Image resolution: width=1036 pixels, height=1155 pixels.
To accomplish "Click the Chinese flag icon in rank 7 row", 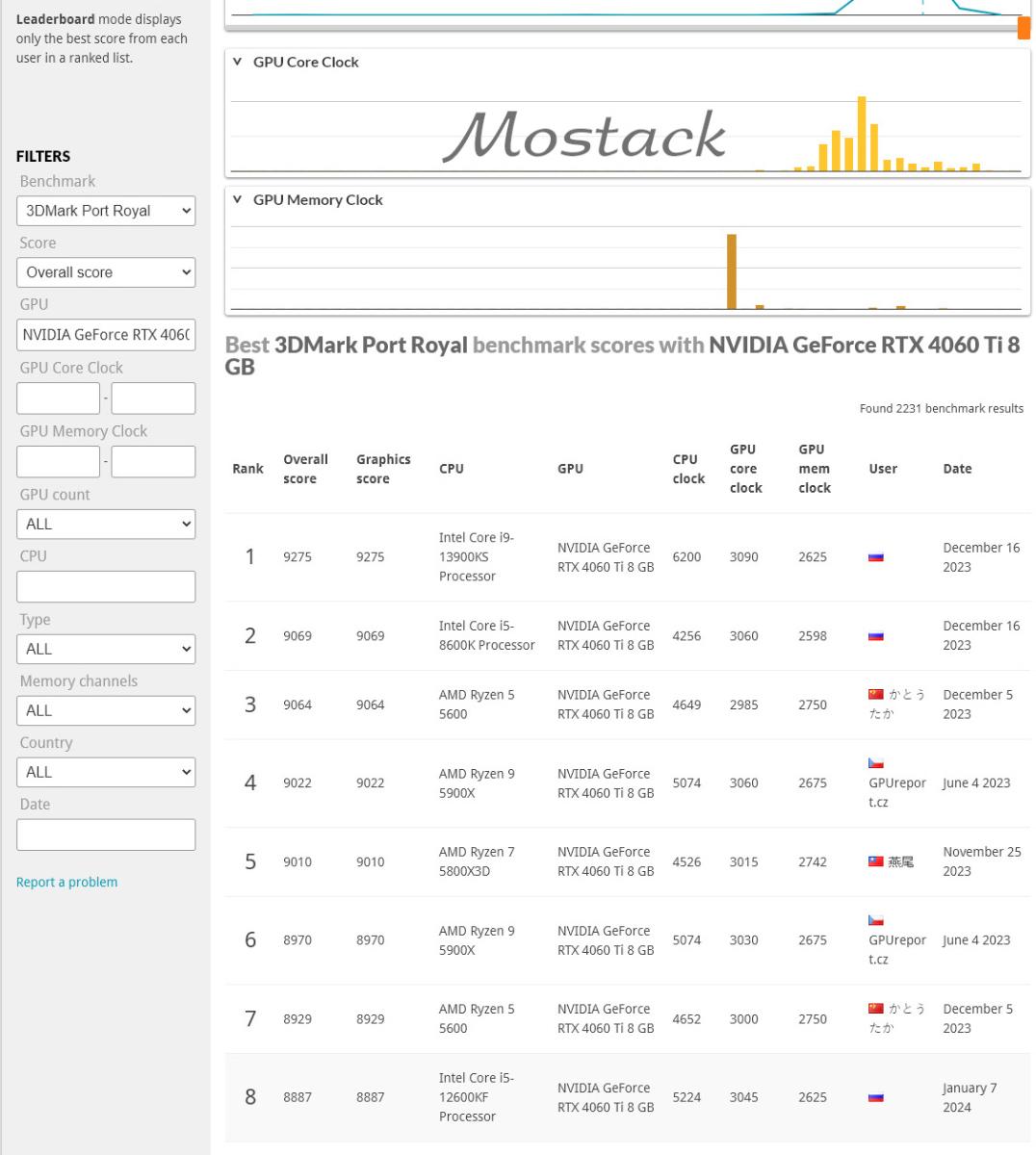I will [x=876, y=1009].
